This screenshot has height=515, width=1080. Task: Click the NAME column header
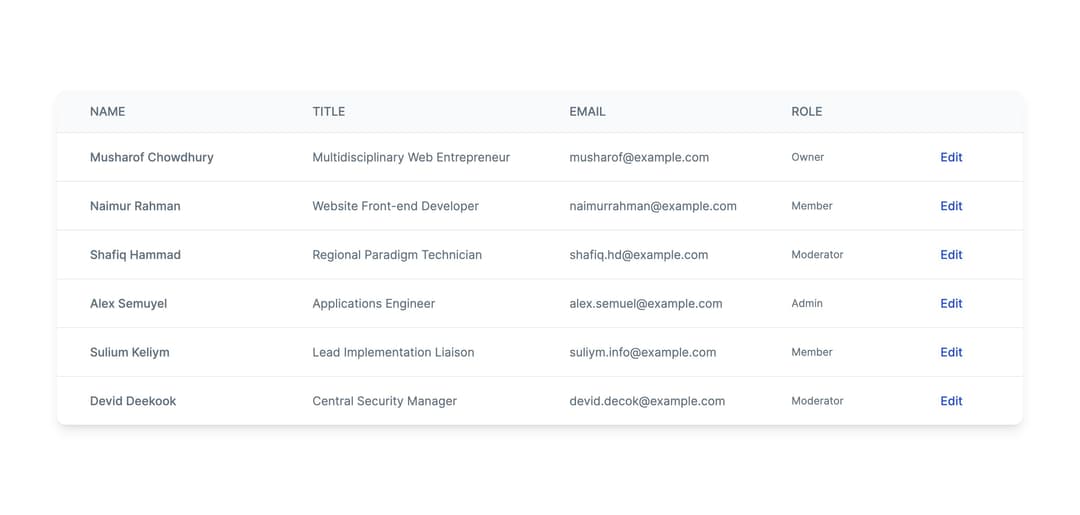pyautogui.click(x=107, y=112)
